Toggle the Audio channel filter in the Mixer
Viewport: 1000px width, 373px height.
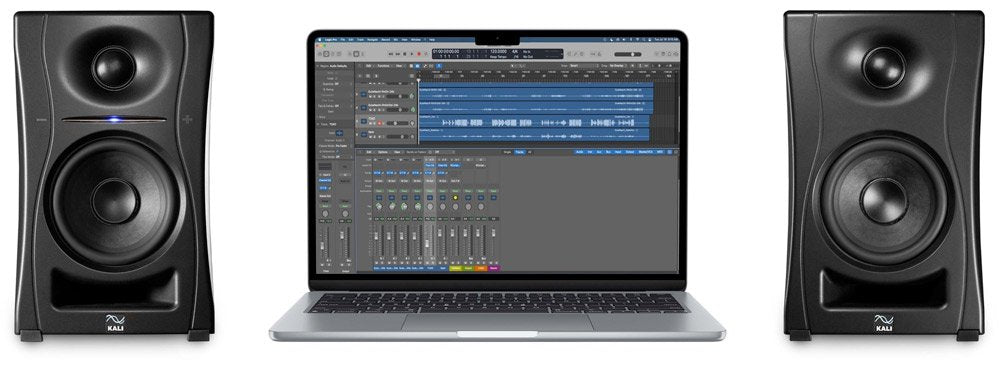coord(580,152)
